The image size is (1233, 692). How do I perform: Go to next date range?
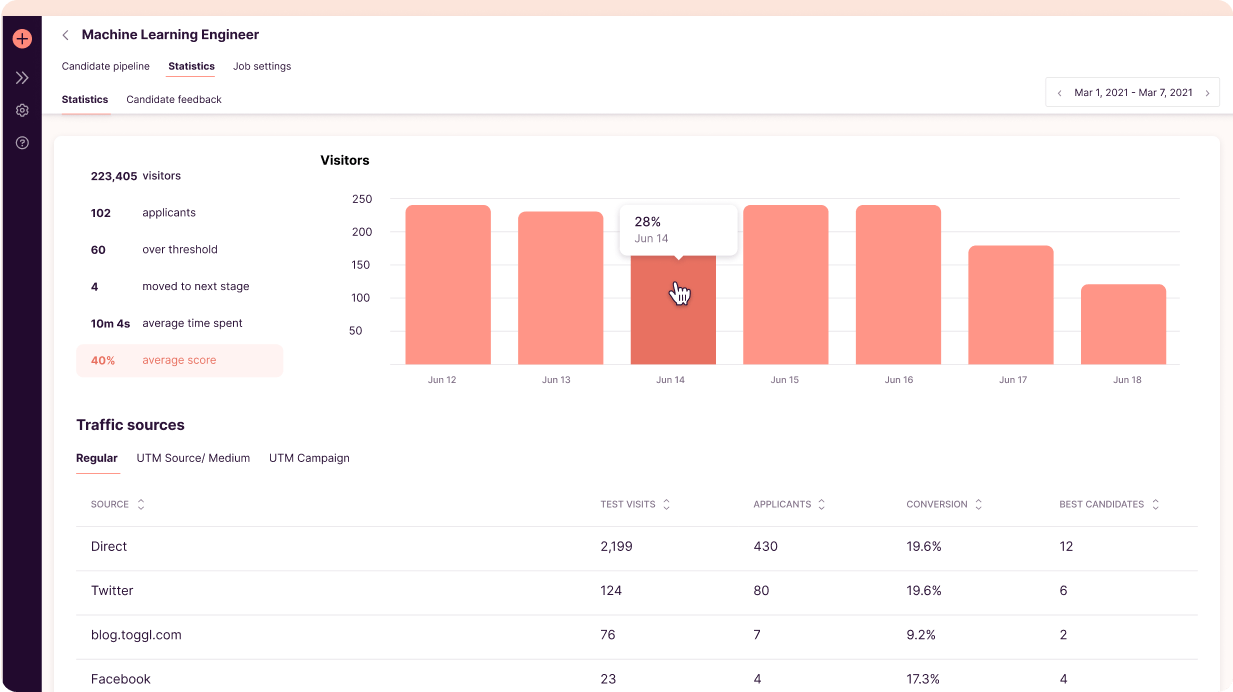coord(1207,93)
